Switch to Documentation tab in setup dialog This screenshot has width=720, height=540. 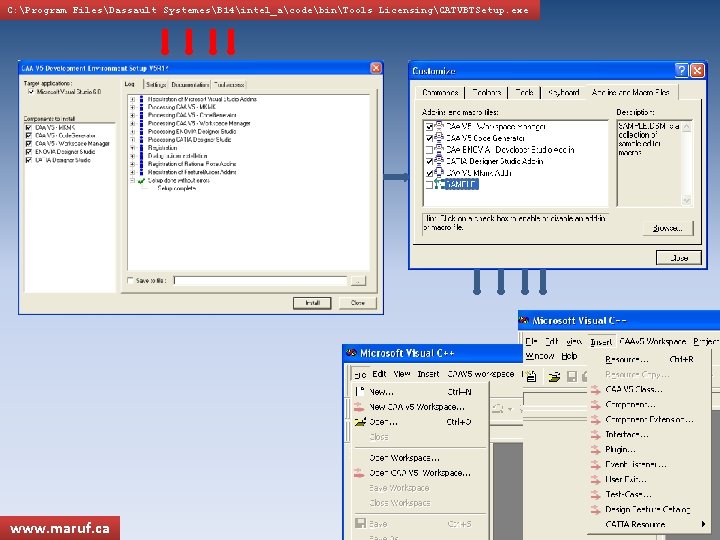(190, 84)
